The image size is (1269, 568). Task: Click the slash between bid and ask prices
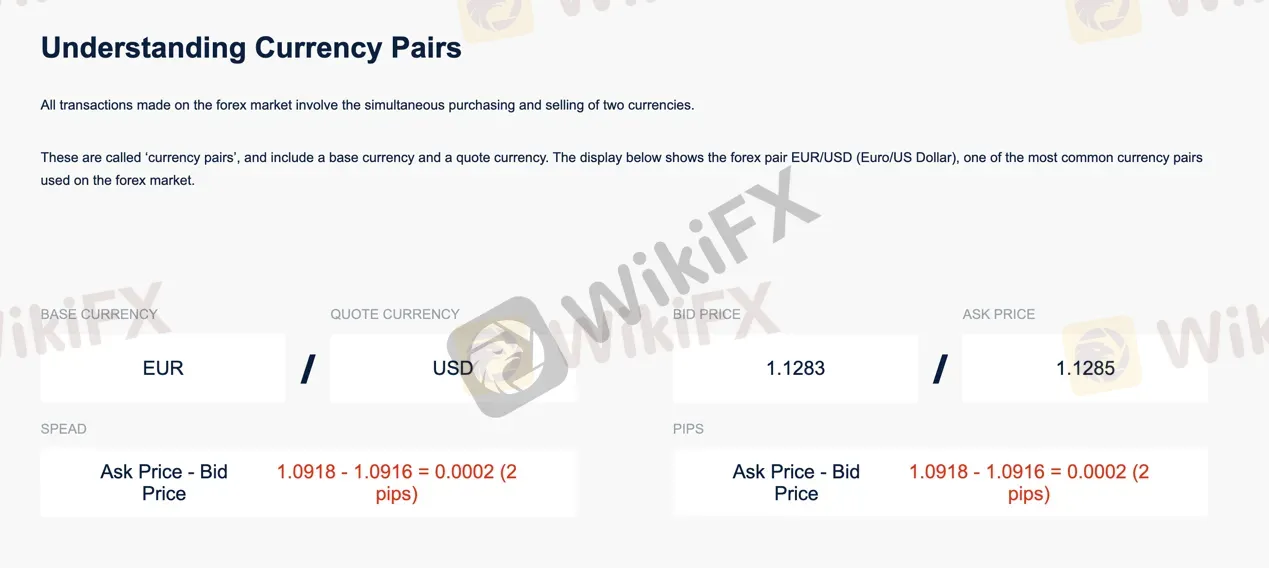[940, 369]
